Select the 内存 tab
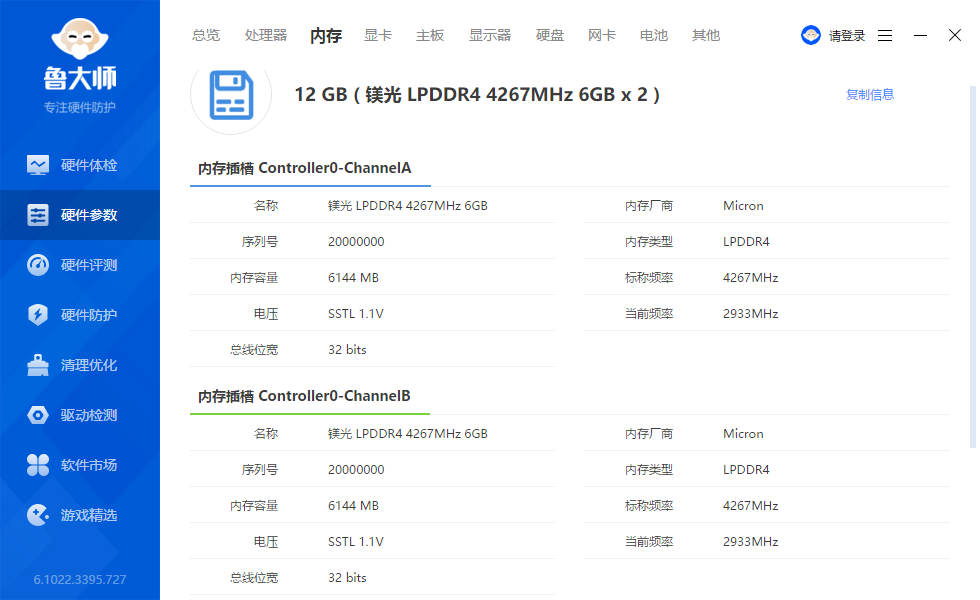The height and width of the screenshot is (600, 980). (326, 36)
